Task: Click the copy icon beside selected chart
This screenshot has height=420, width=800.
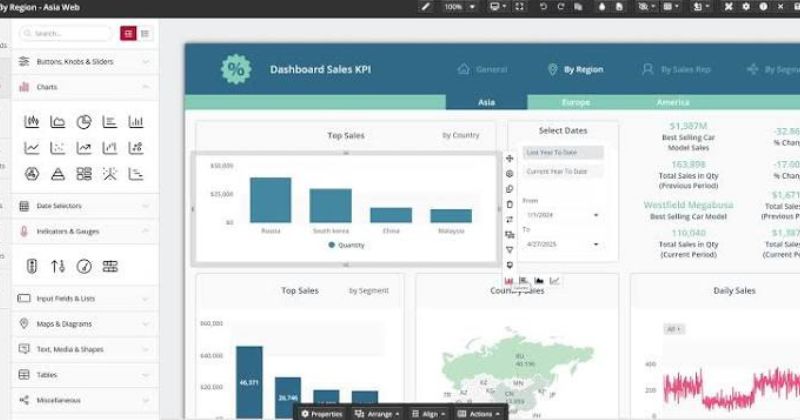Action: (x=509, y=189)
